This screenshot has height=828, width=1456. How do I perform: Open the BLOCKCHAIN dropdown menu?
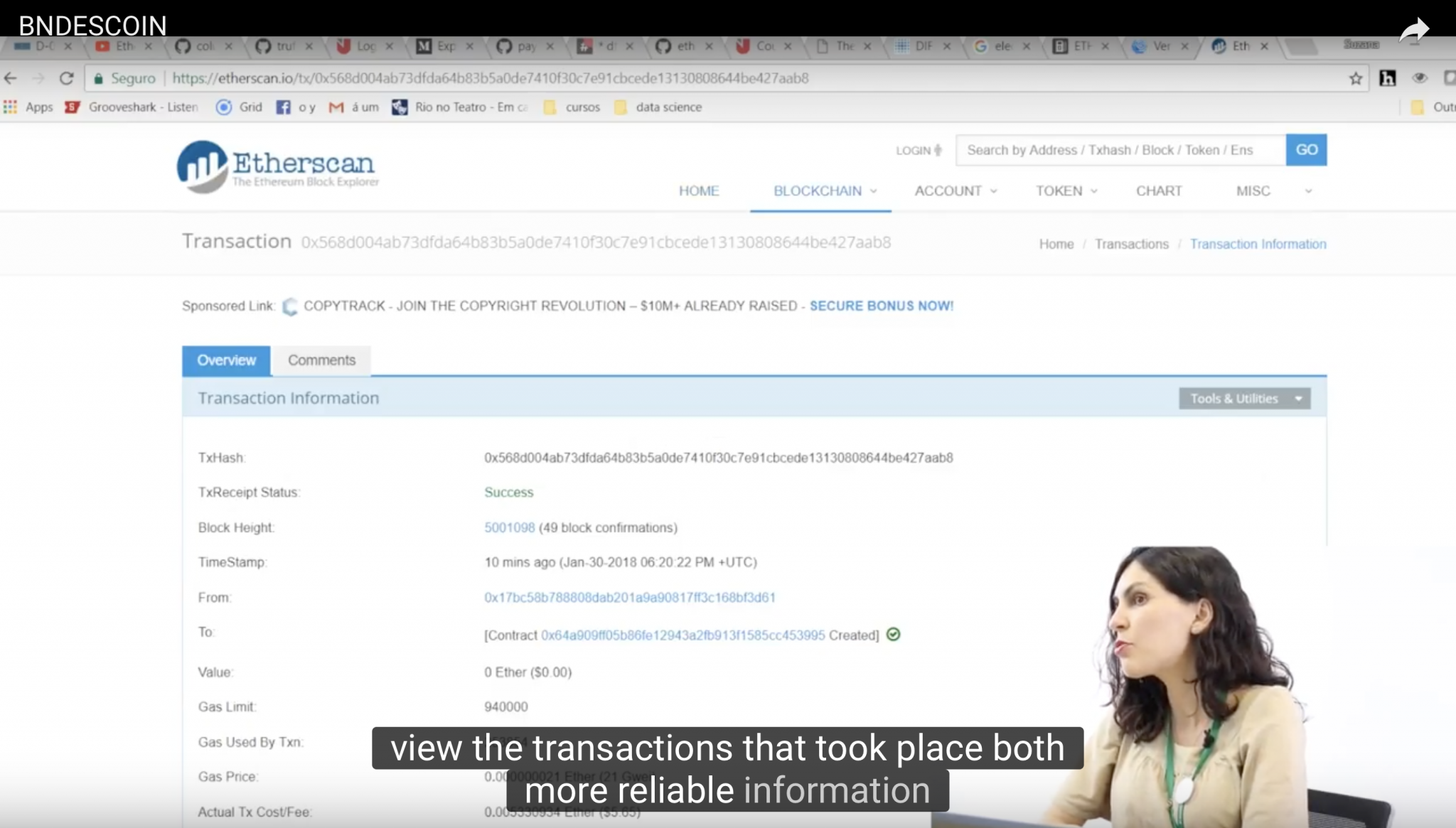820,190
